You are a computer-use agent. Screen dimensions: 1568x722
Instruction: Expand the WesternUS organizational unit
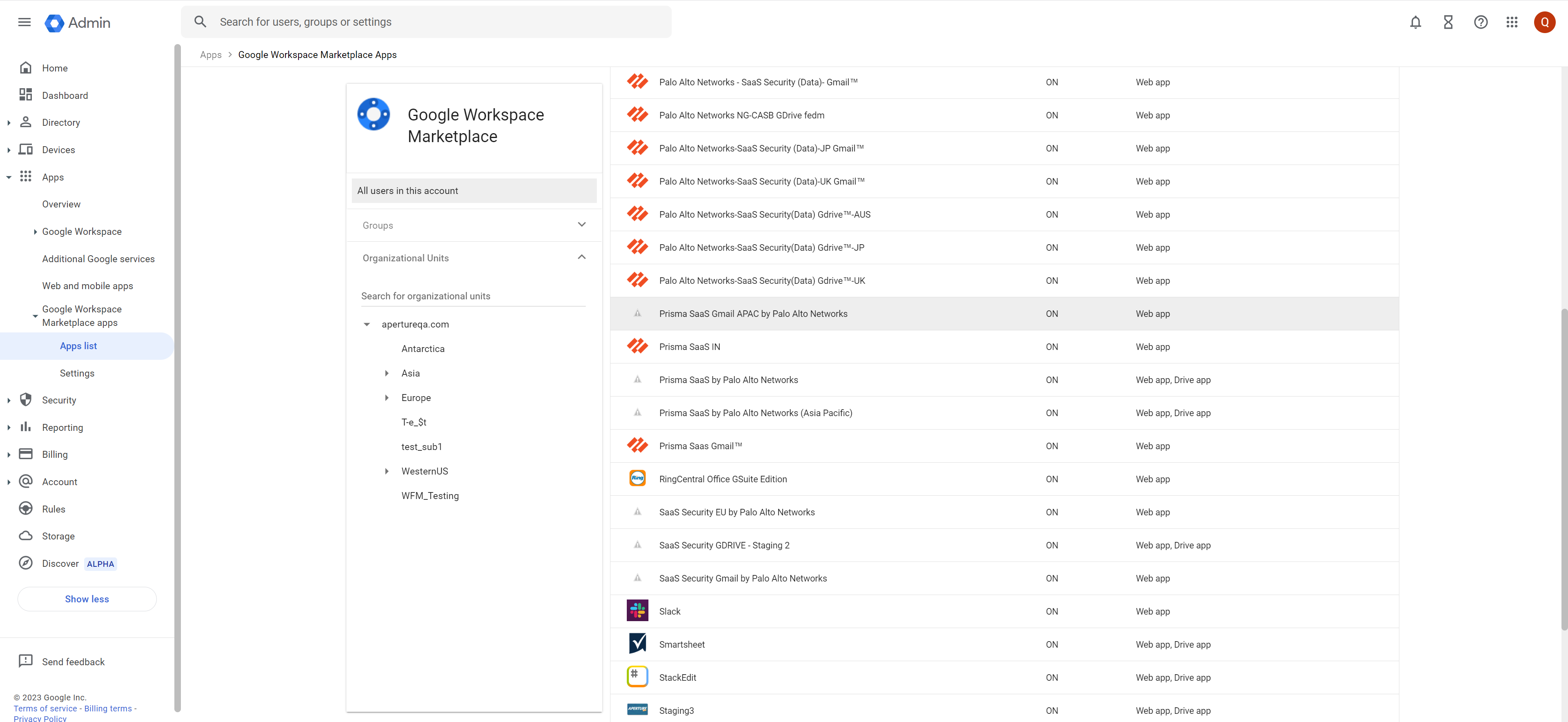pos(387,471)
